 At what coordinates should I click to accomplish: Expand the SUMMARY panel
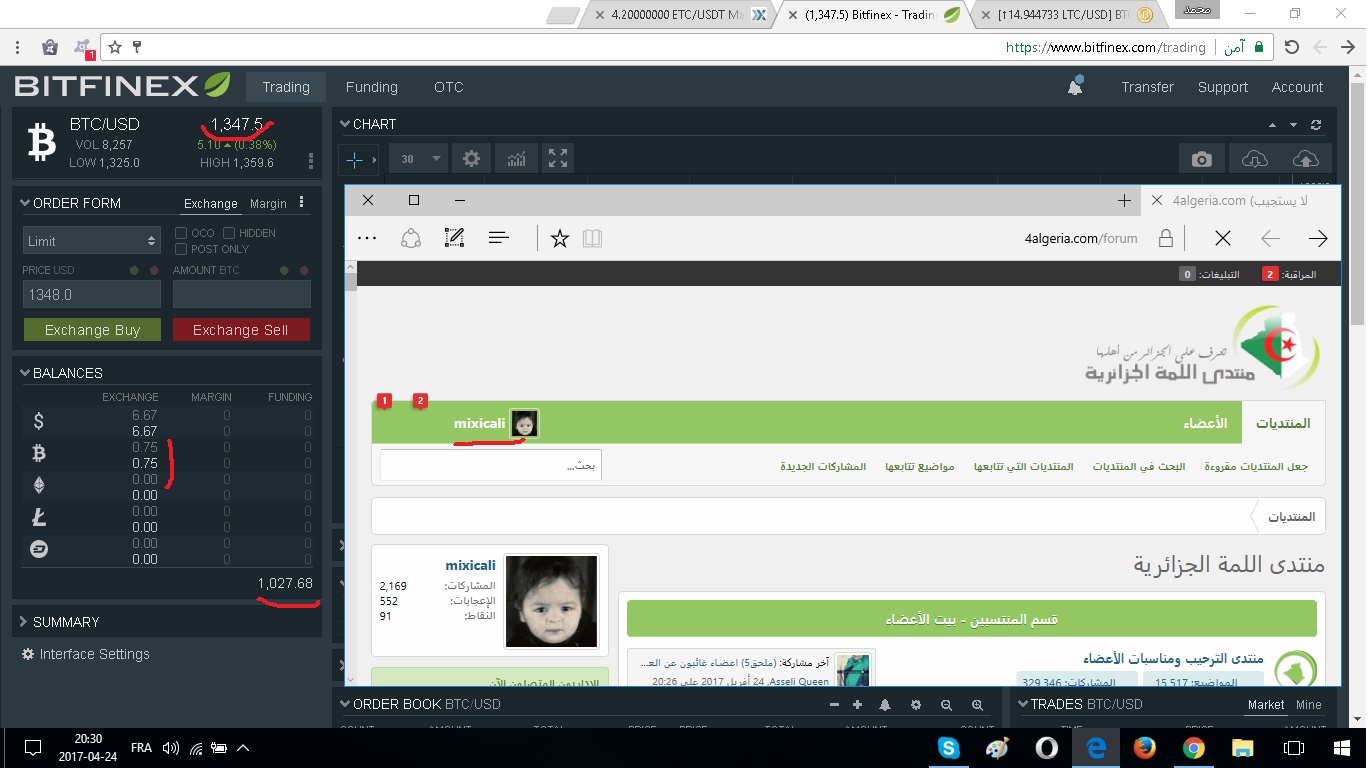[x=66, y=622]
